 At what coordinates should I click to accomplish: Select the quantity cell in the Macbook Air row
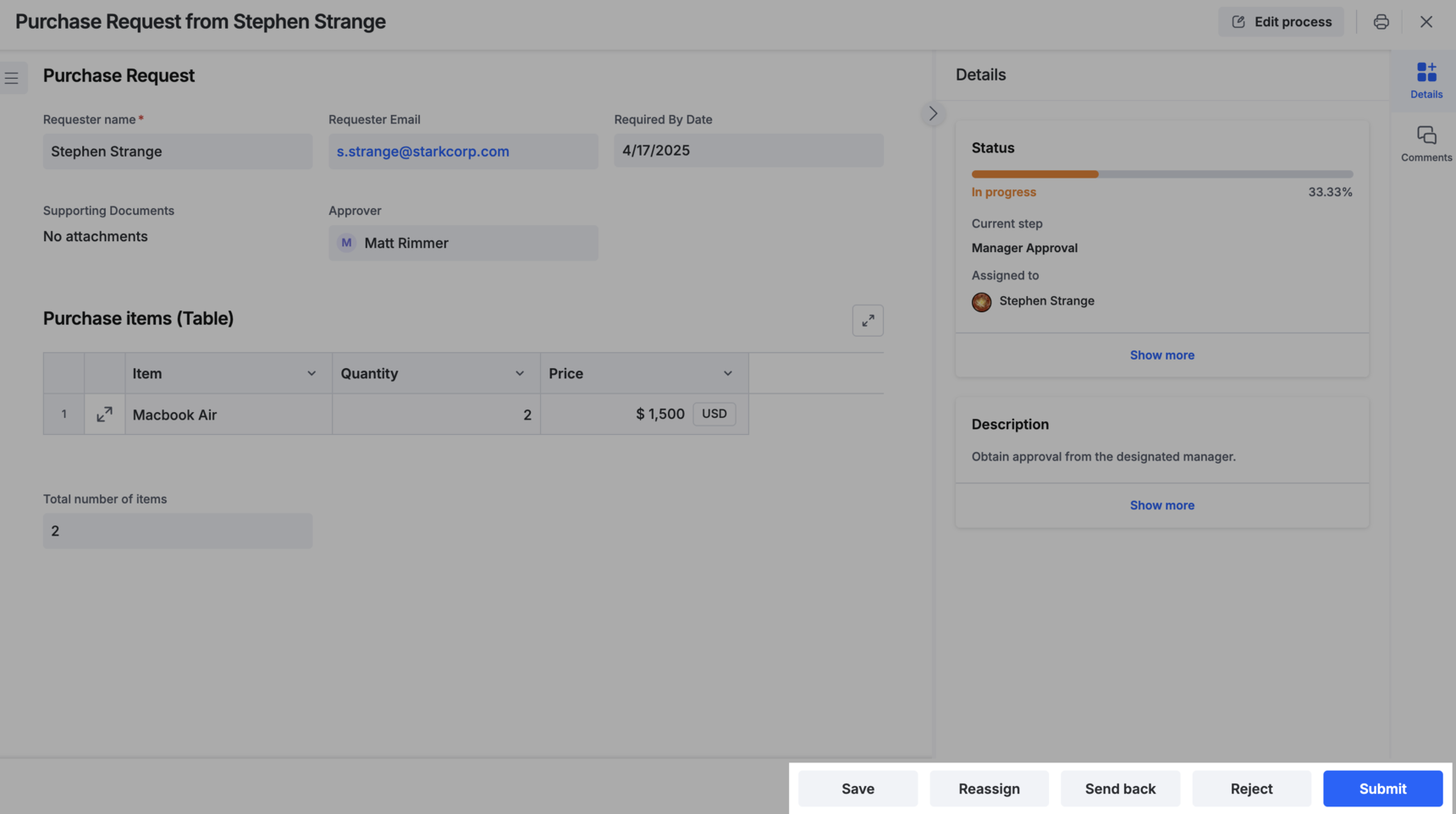pyautogui.click(x=436, y=415)
